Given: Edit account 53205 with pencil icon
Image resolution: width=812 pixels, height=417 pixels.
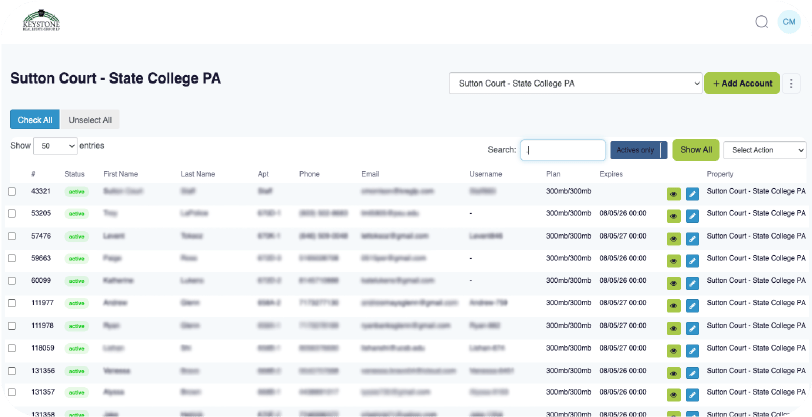Looking at the screenshot, I should click(692, 214).
